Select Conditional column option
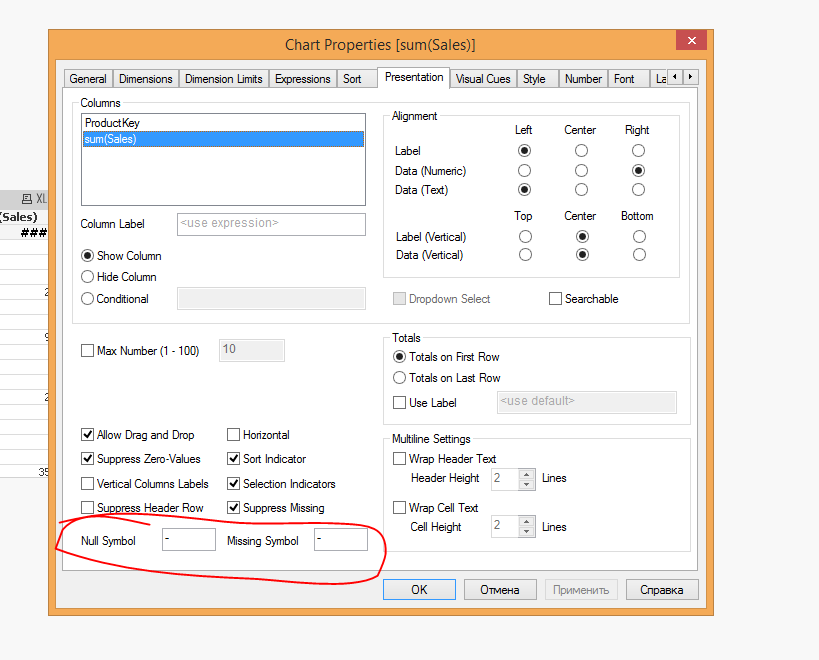The width and height of the screenshot is (819, 660). pyautogui.click(x=88, y=299)
